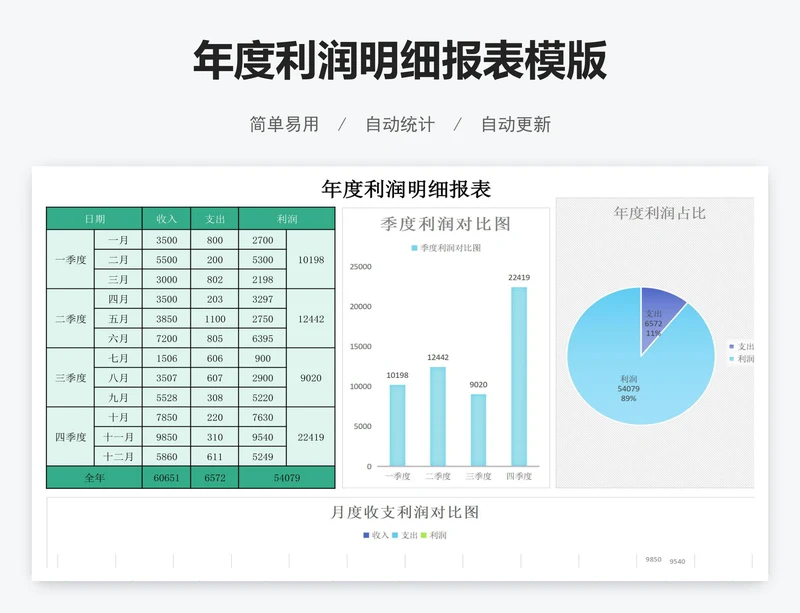Screen dimensions: 800x613
Task: Click the 9850 income cell for 十一月
Action: pos(166,437)
